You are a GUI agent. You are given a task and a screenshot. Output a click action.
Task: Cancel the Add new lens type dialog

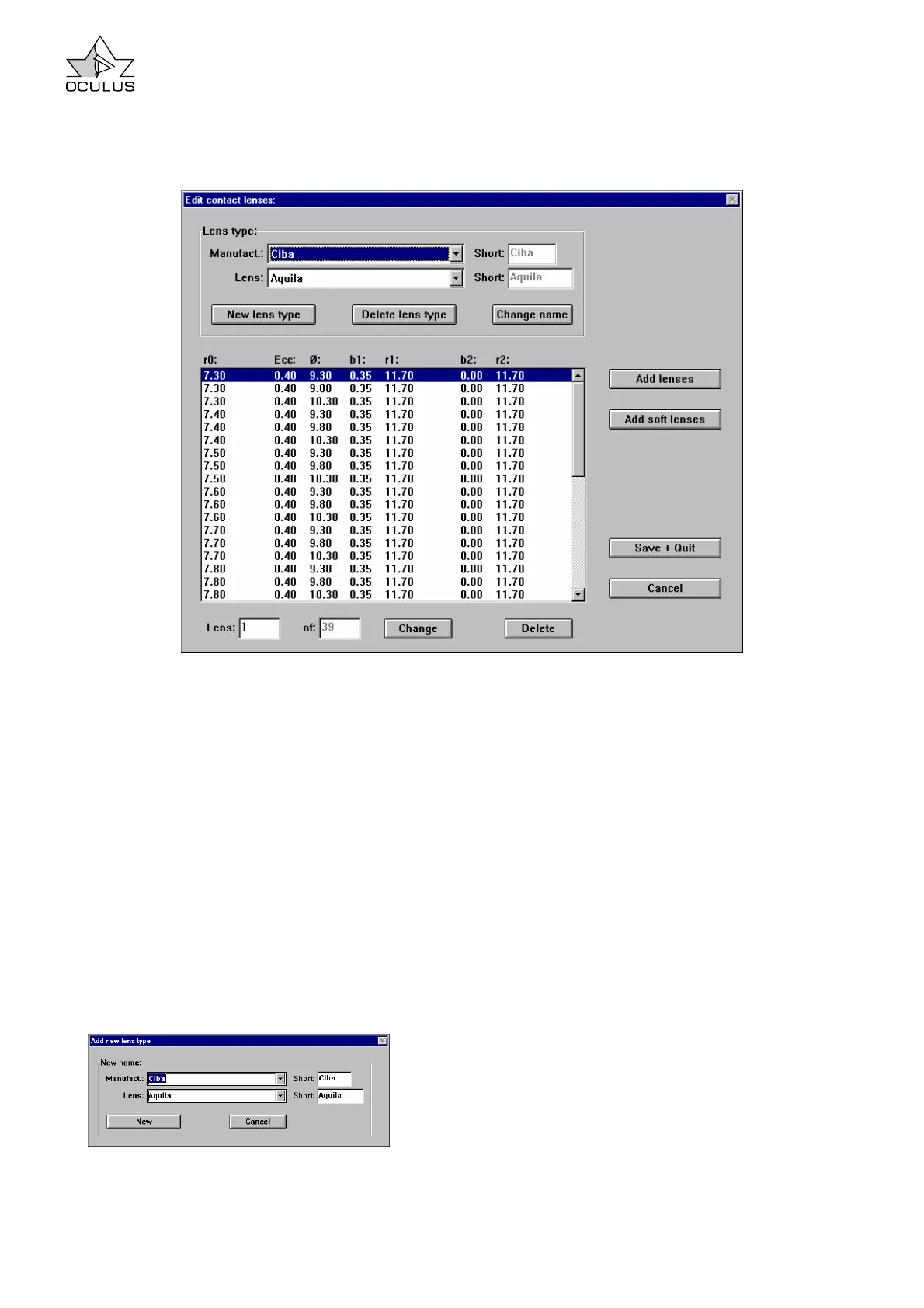pos(258,1122)
